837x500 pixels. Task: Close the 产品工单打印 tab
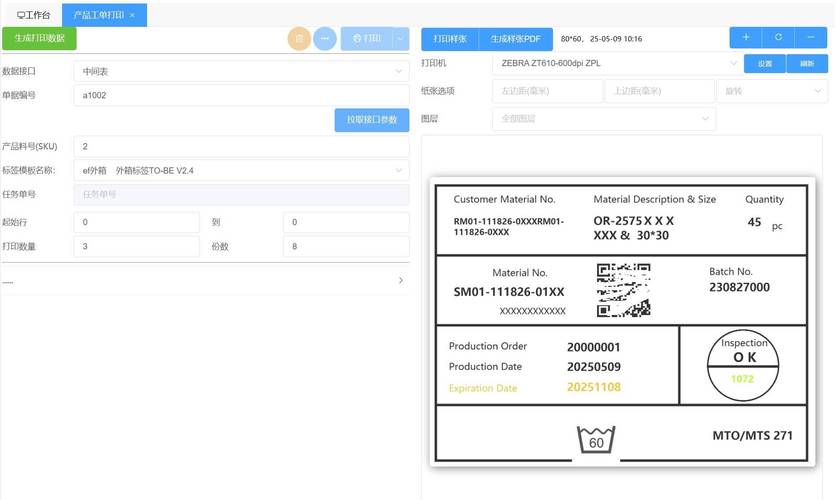tap(132, 15)
